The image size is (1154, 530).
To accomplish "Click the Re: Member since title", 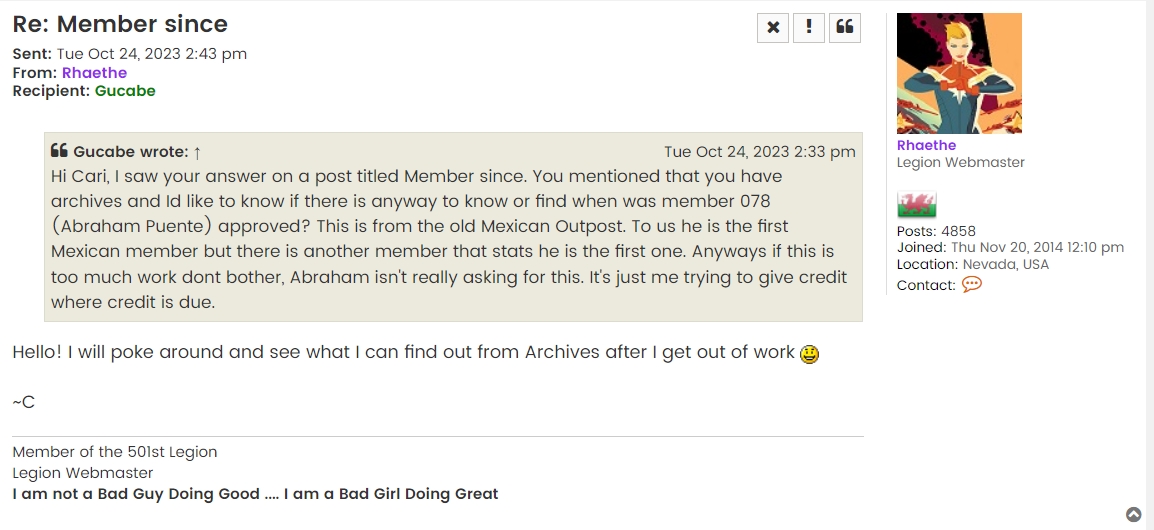I will coord(120,24).
